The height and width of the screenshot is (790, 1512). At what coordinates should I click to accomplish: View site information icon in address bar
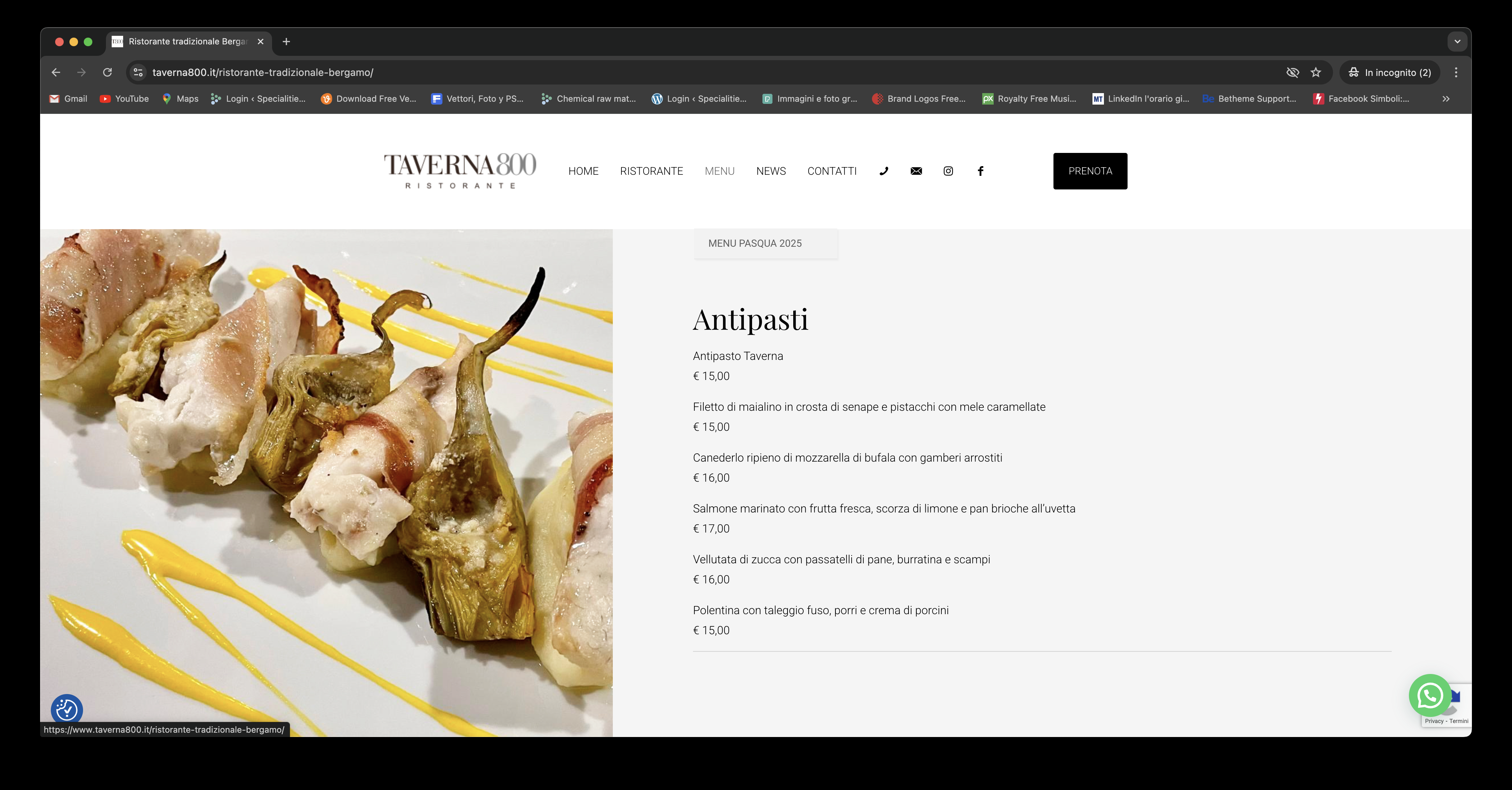pyautogui.click(x=138, y=72)
